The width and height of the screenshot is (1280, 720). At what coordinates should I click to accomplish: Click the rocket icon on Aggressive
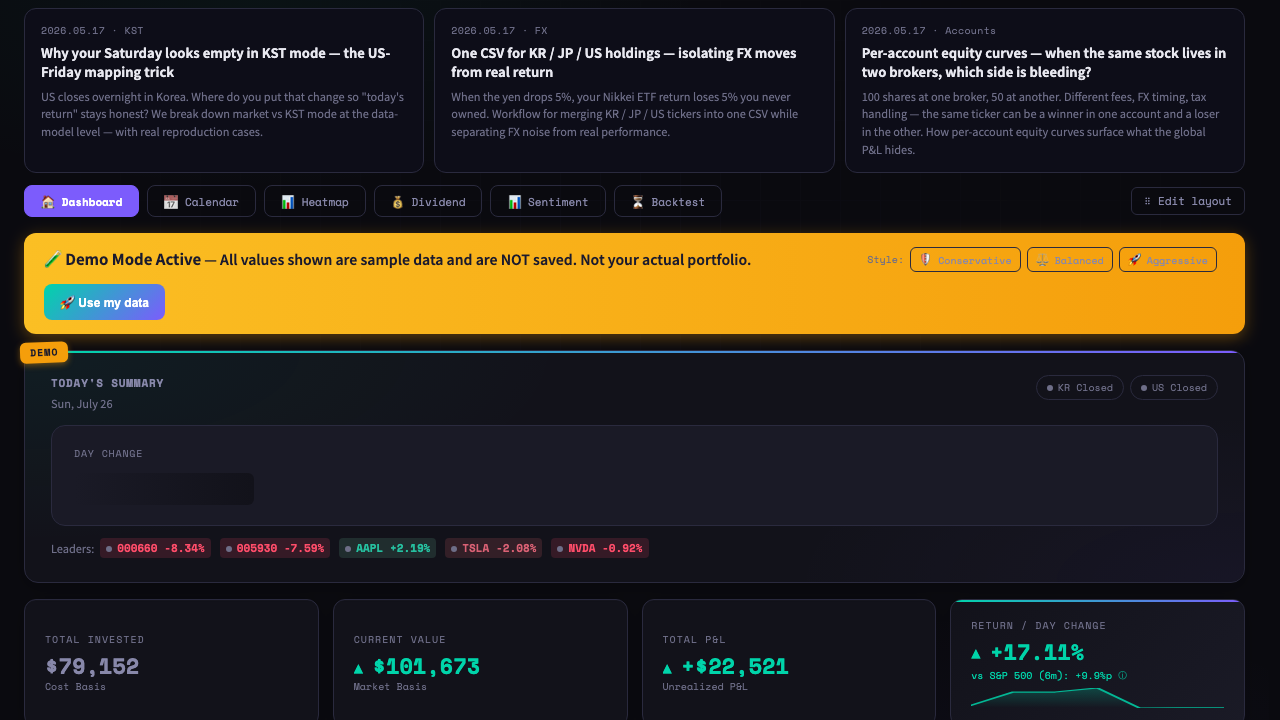(1134, 260)
